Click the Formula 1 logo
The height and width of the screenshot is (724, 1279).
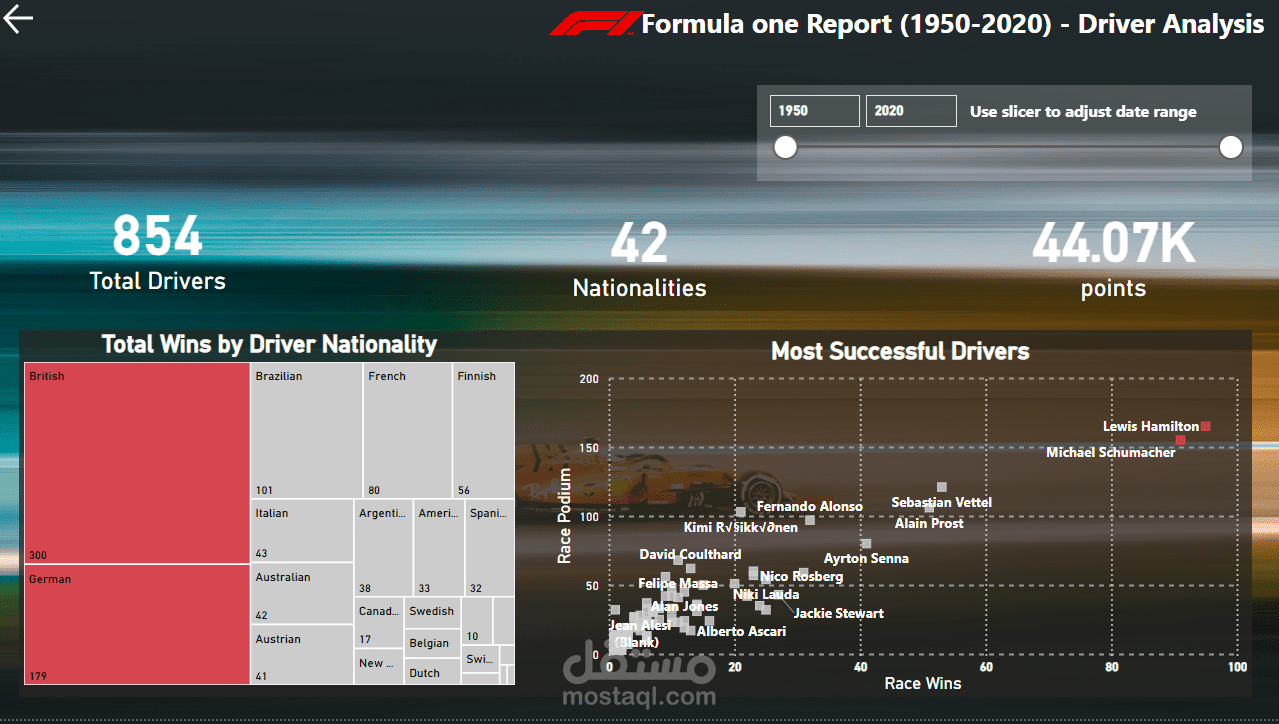[x=594, y=24]
